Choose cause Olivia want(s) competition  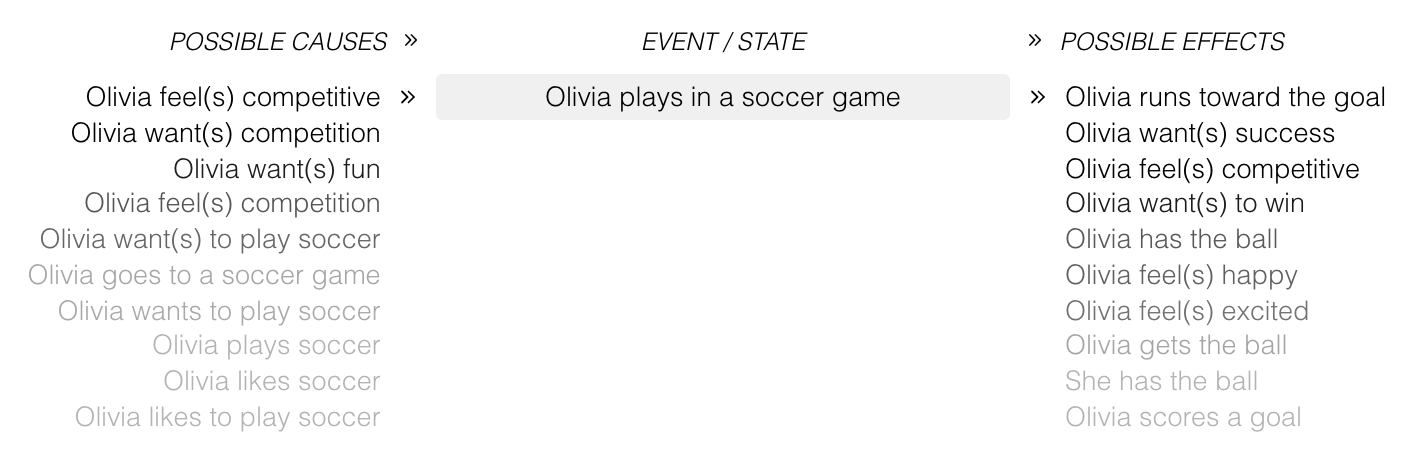(x=225, y=133)
